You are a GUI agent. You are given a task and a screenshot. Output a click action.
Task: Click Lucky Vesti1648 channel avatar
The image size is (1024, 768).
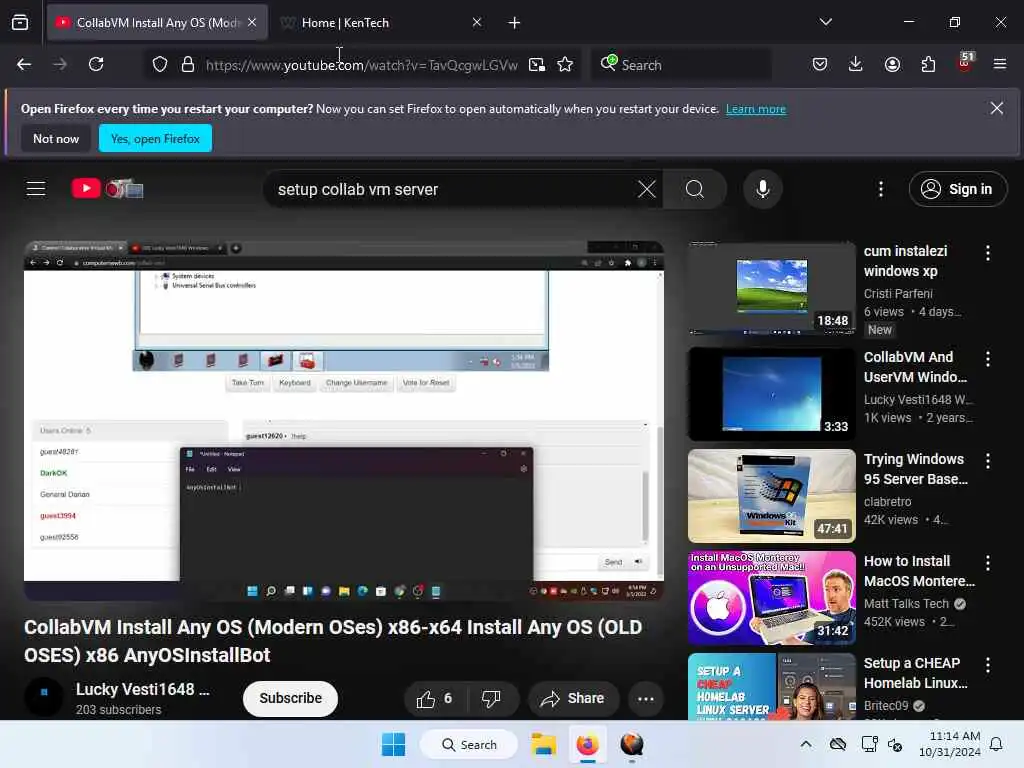tap(44, 695)
